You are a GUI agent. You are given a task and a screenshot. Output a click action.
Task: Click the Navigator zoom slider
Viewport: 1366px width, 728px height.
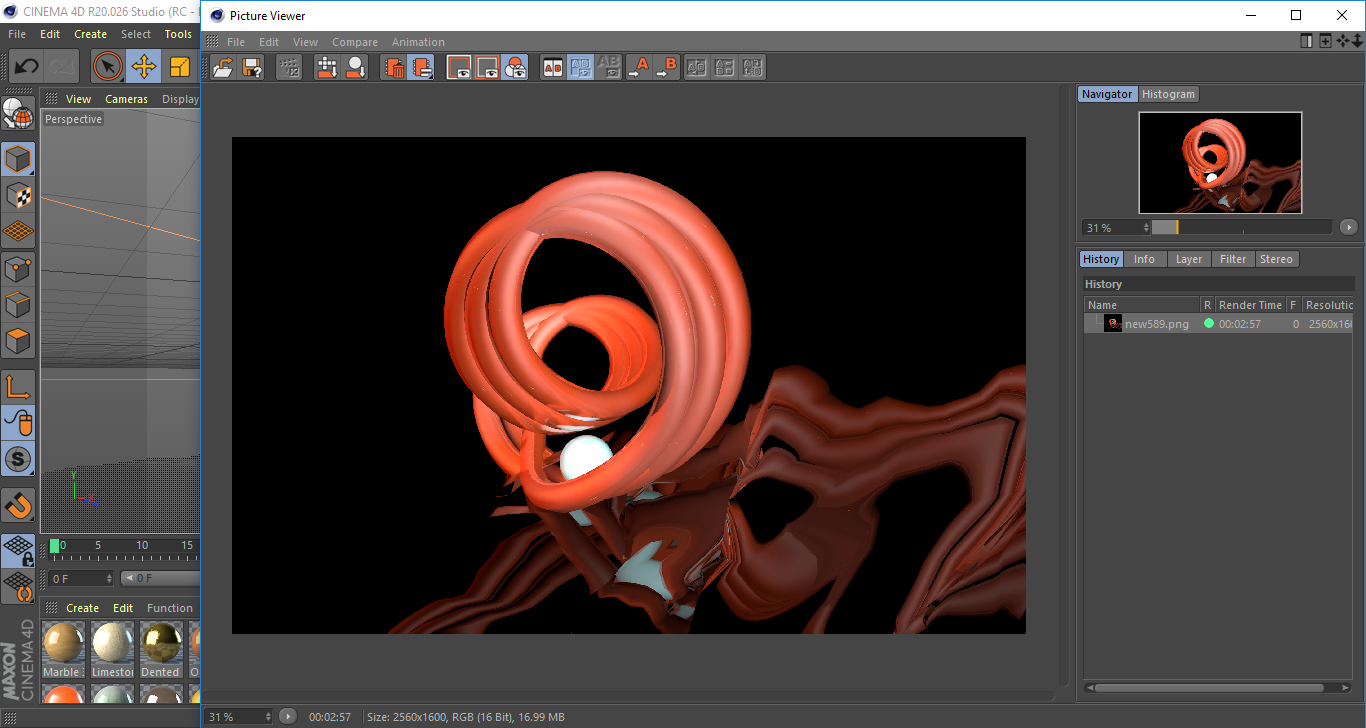coord(1242,227)
